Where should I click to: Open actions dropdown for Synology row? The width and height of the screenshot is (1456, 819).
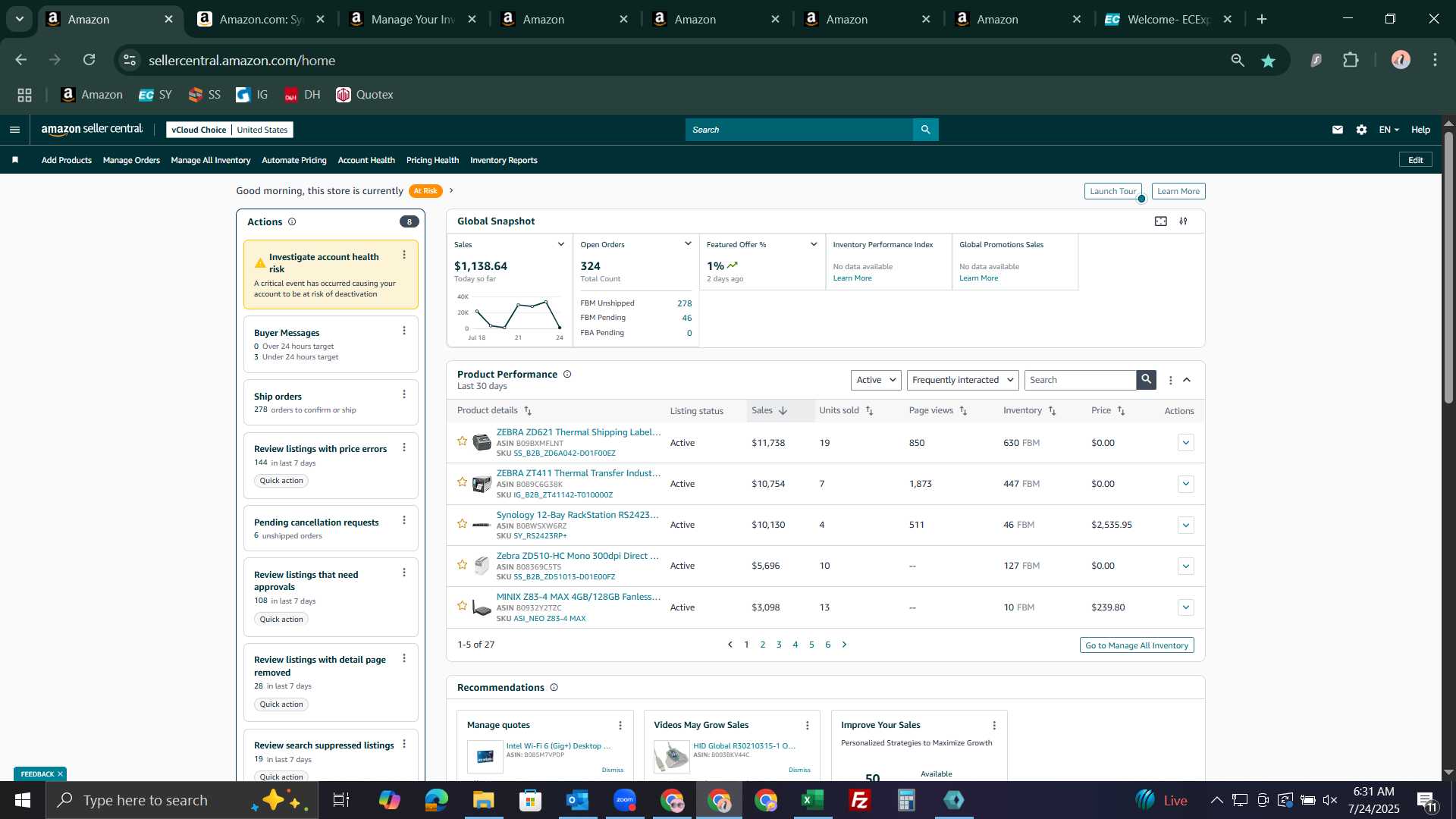[x=1186, y=525]
